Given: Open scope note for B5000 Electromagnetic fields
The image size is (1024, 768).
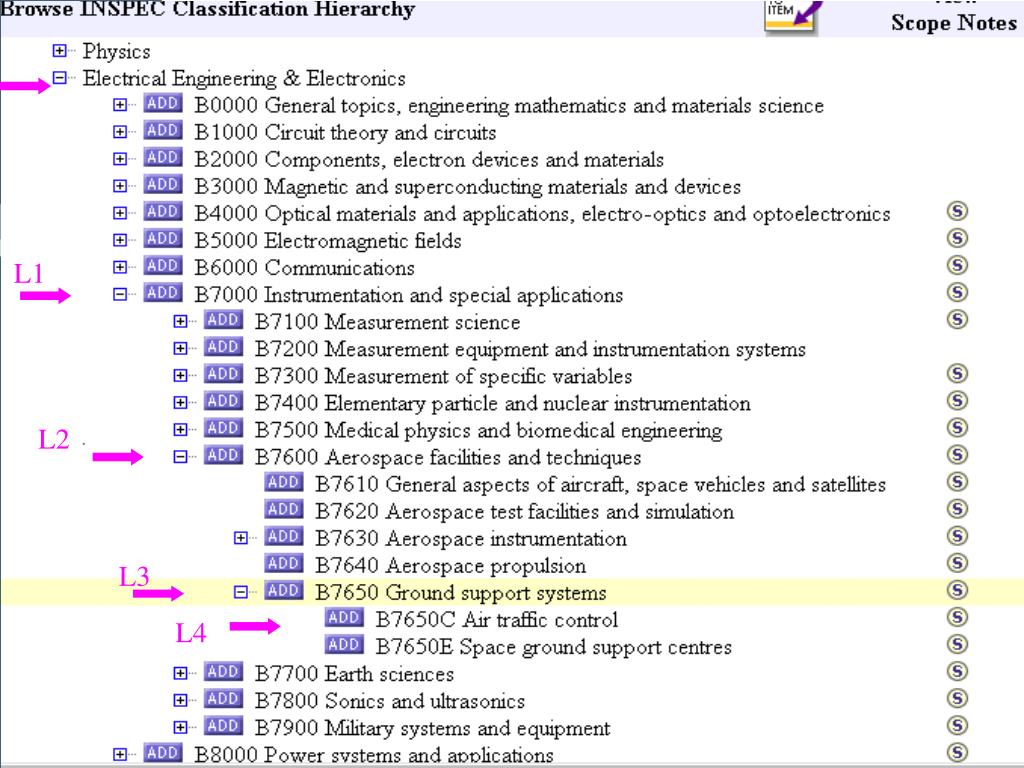Looking at the screenshot, I should click(957, 238).
